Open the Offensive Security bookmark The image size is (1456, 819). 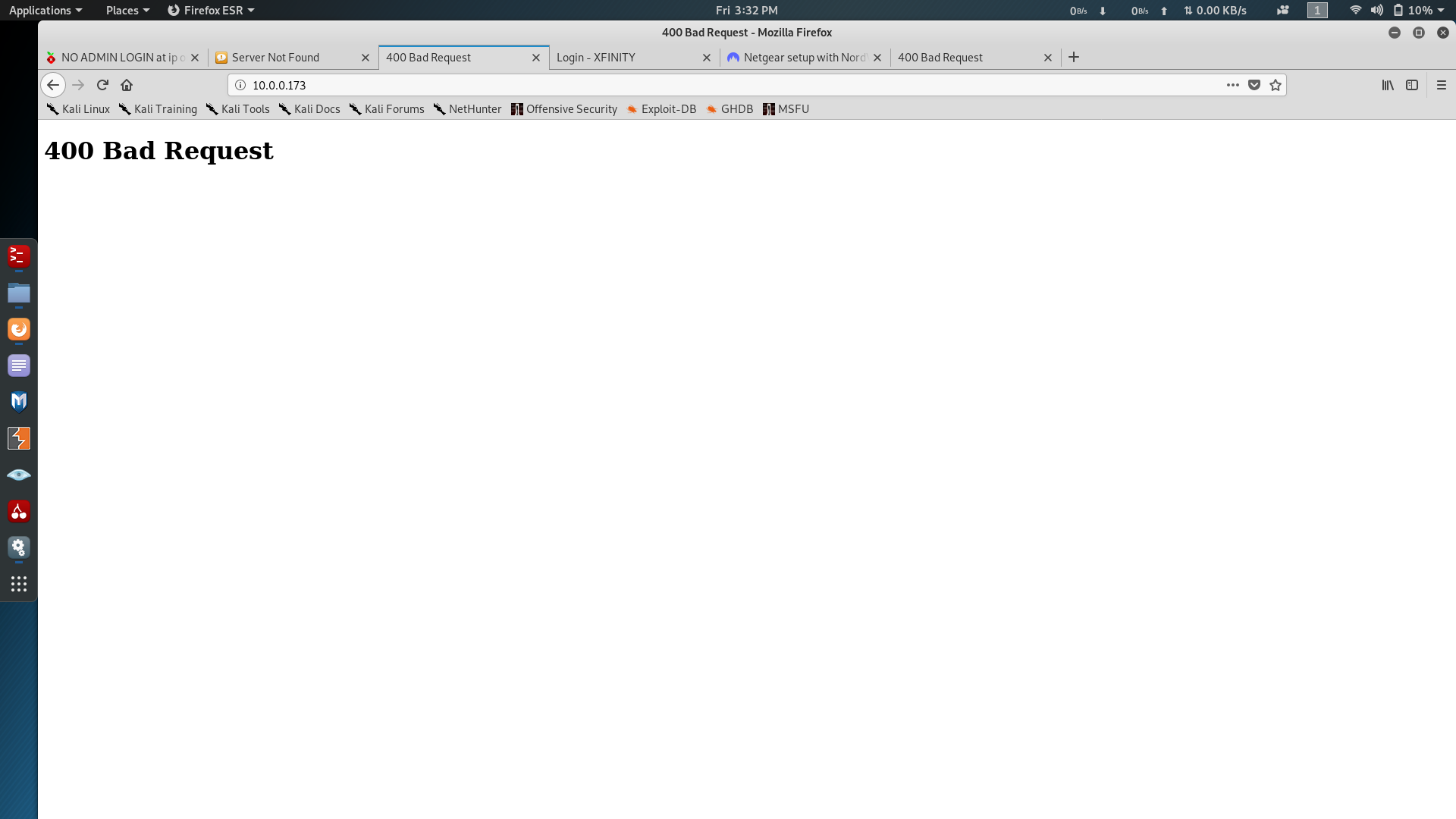coord(564,109)
